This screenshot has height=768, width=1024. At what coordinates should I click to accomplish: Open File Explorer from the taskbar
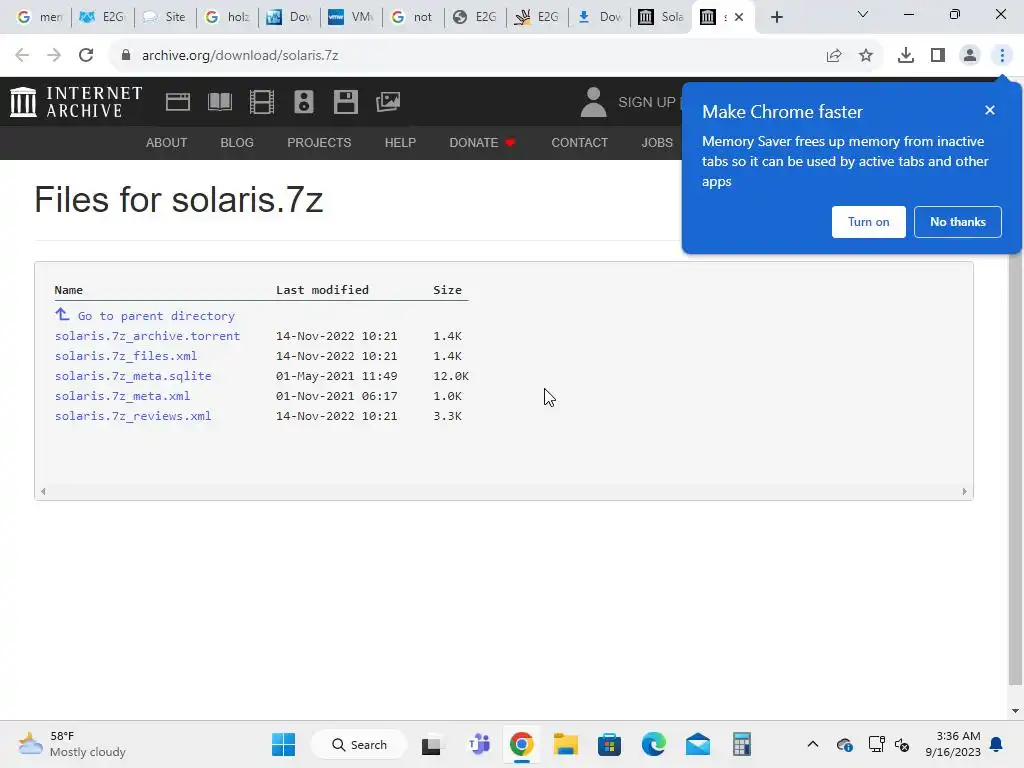coord(566,744)
